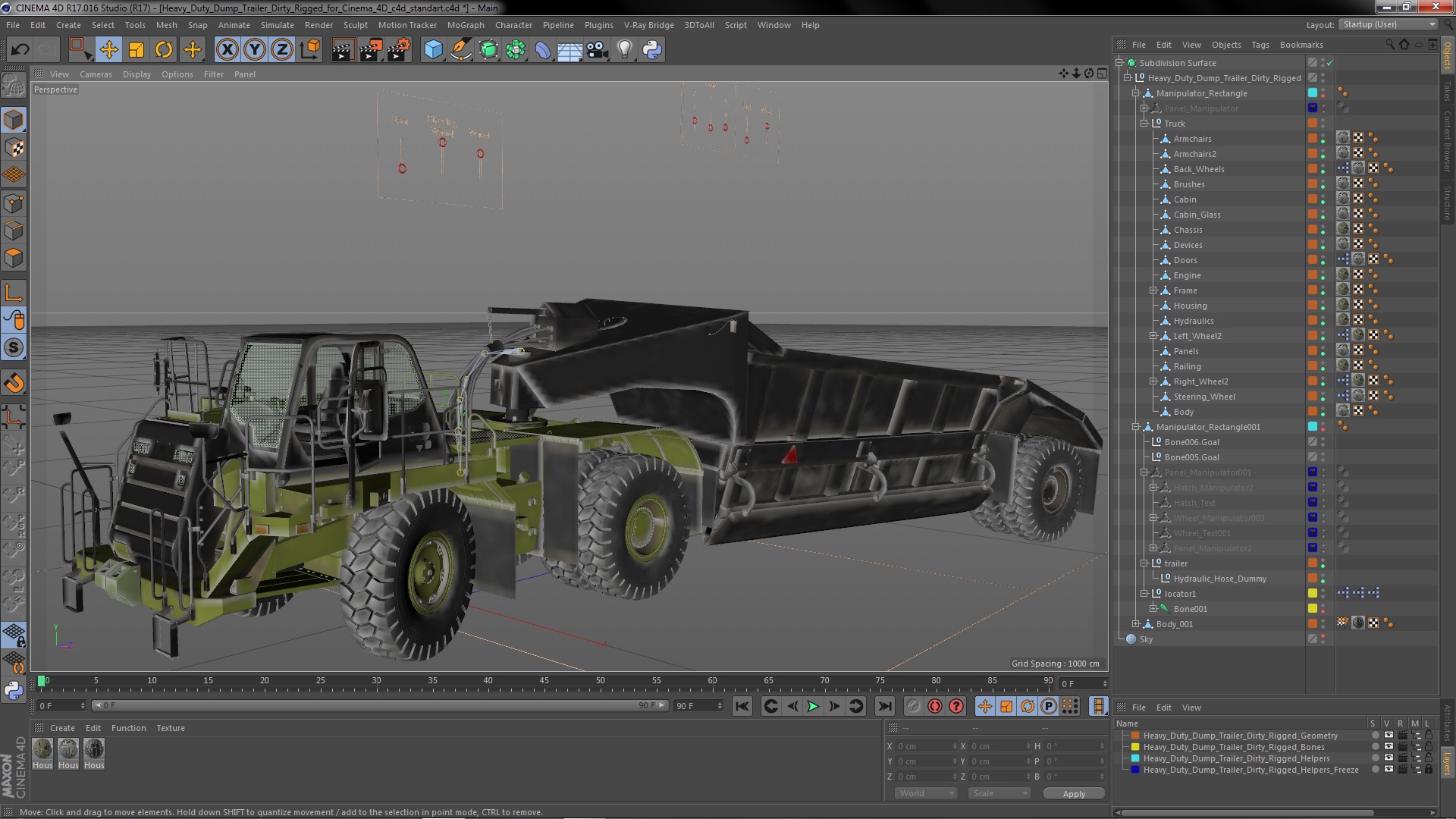Render active view clapperboard icon

coord(343,50)
